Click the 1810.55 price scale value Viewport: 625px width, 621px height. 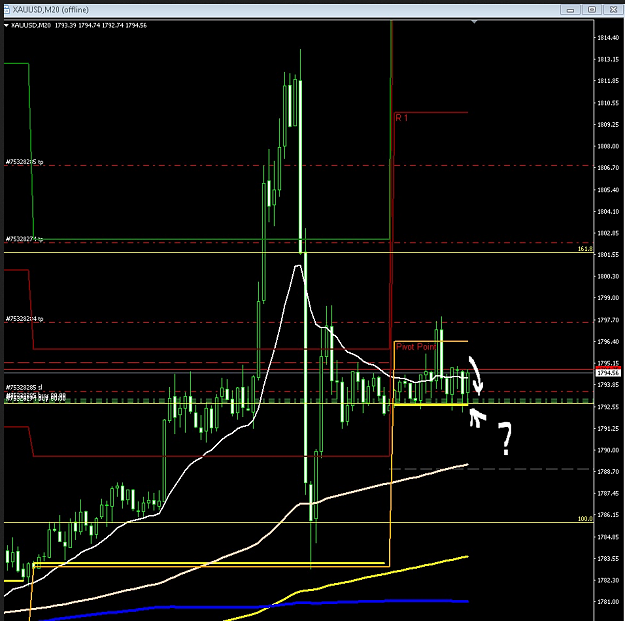(x=608, y=103)
